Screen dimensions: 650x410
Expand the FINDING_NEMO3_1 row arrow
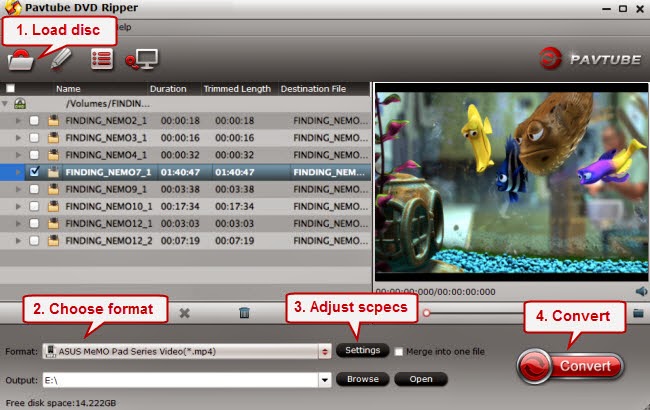pos(18,138)
